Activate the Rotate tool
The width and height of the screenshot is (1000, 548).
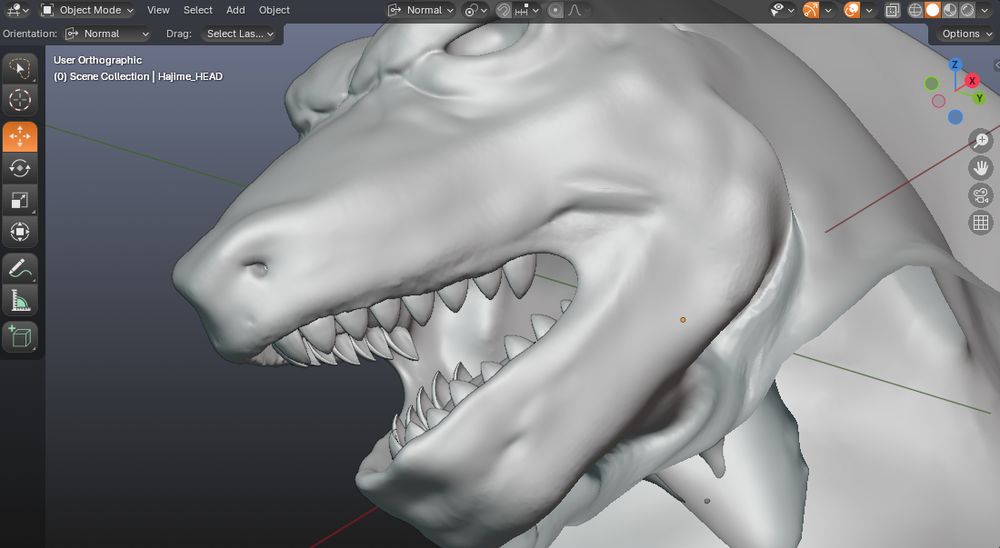coord(20,167)
